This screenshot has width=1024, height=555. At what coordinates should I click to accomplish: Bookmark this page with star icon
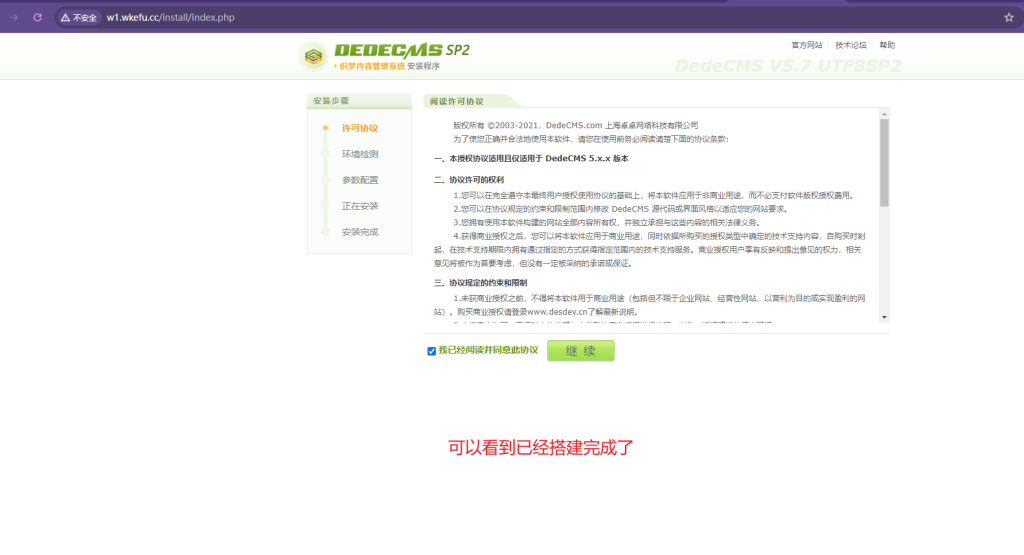point(1008,17)
